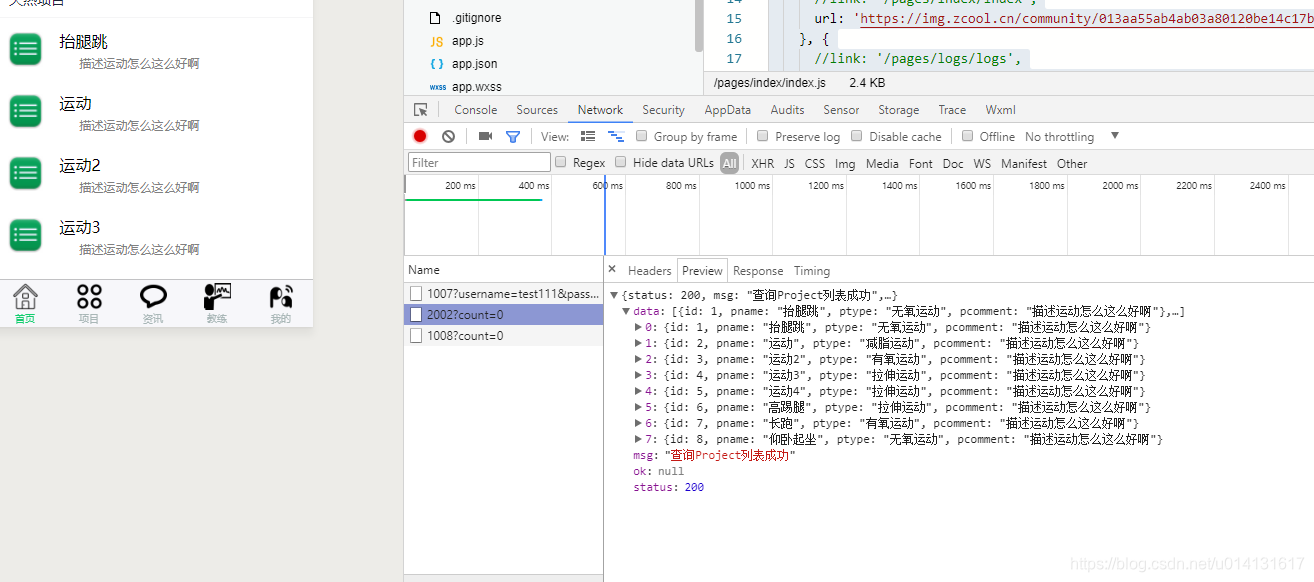Open the Wxml tab
The width and height of the screenshot is (1314, 582).
coord(1000,110)
